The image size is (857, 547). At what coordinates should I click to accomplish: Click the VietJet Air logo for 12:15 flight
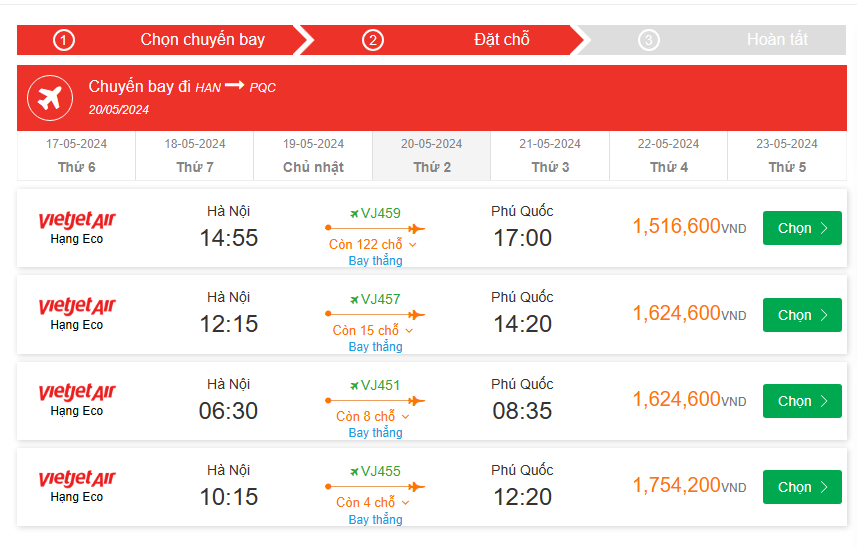[77, 306]
